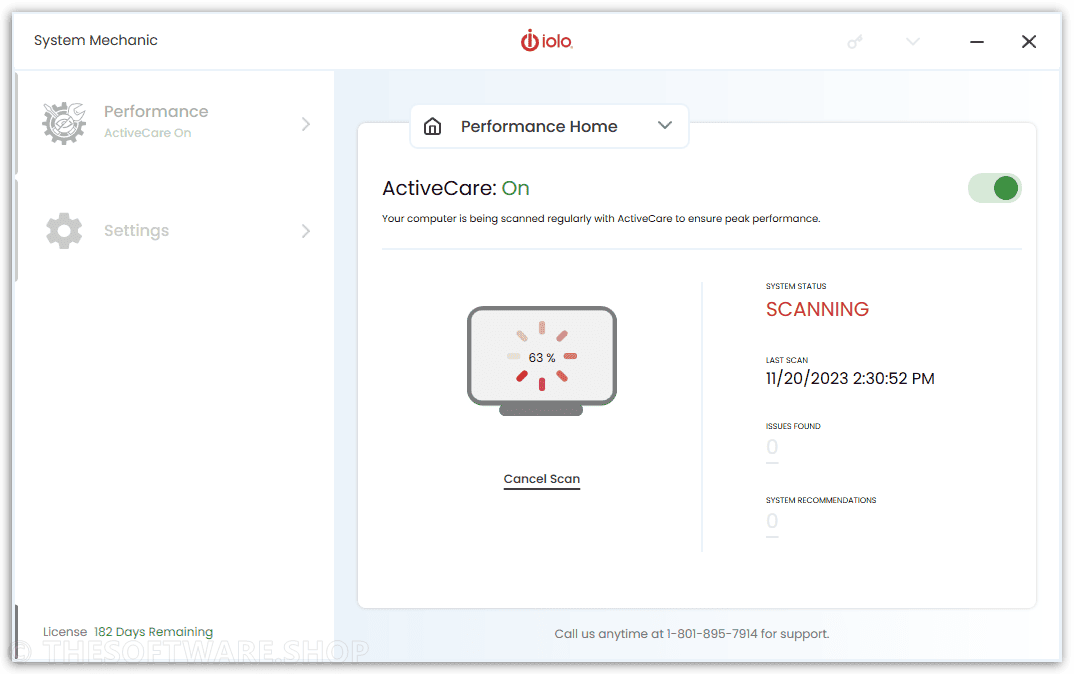Expand the Performance section arrow
Viewport: 1074px width, 674px height.
[x=305, y=124]
